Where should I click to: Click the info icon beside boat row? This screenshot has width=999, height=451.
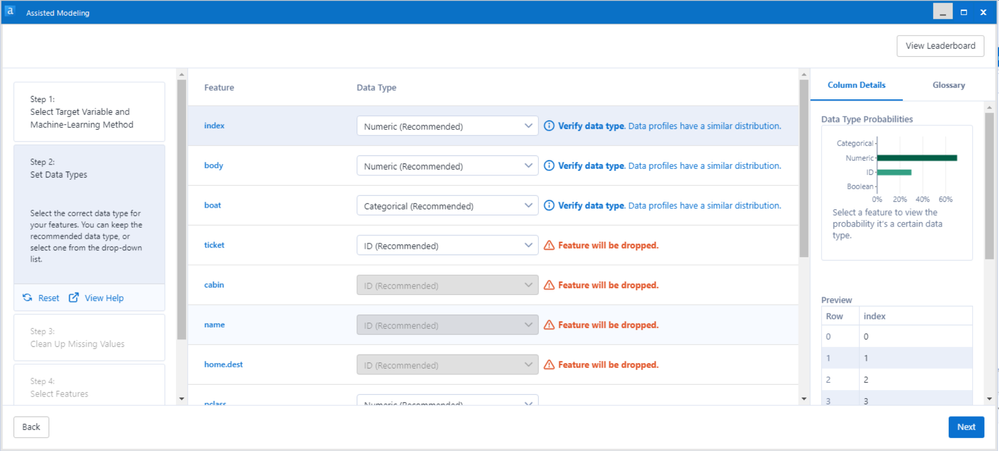549,206
